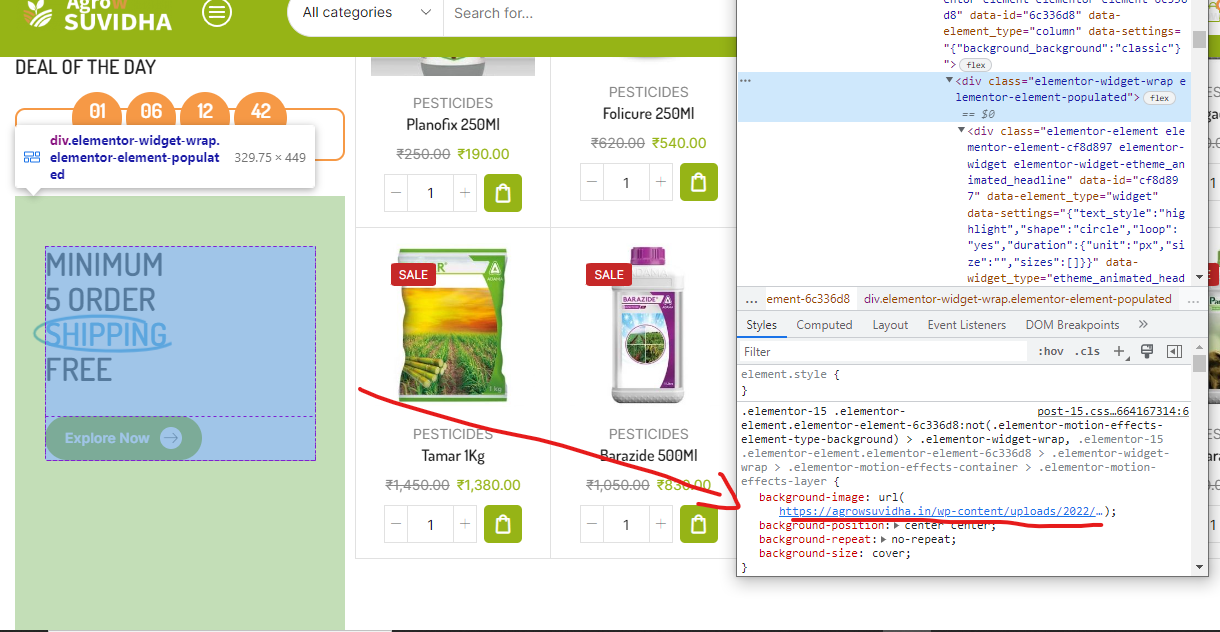Select breadcrumb ement-6c336d8

coord(808,299)
